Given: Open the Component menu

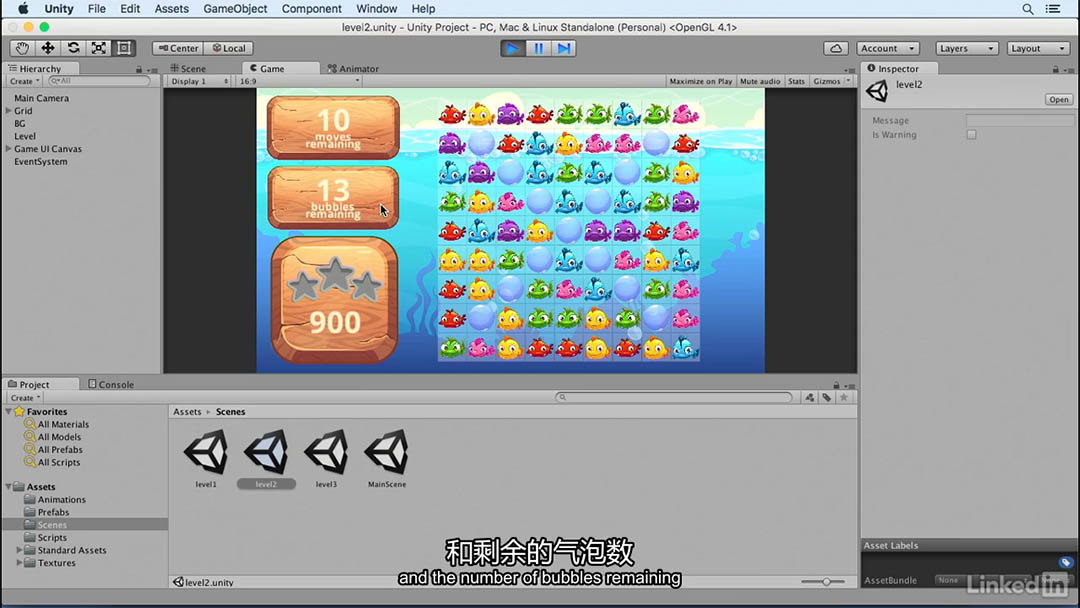Looking at the screenshot, I should pos(311,9).
